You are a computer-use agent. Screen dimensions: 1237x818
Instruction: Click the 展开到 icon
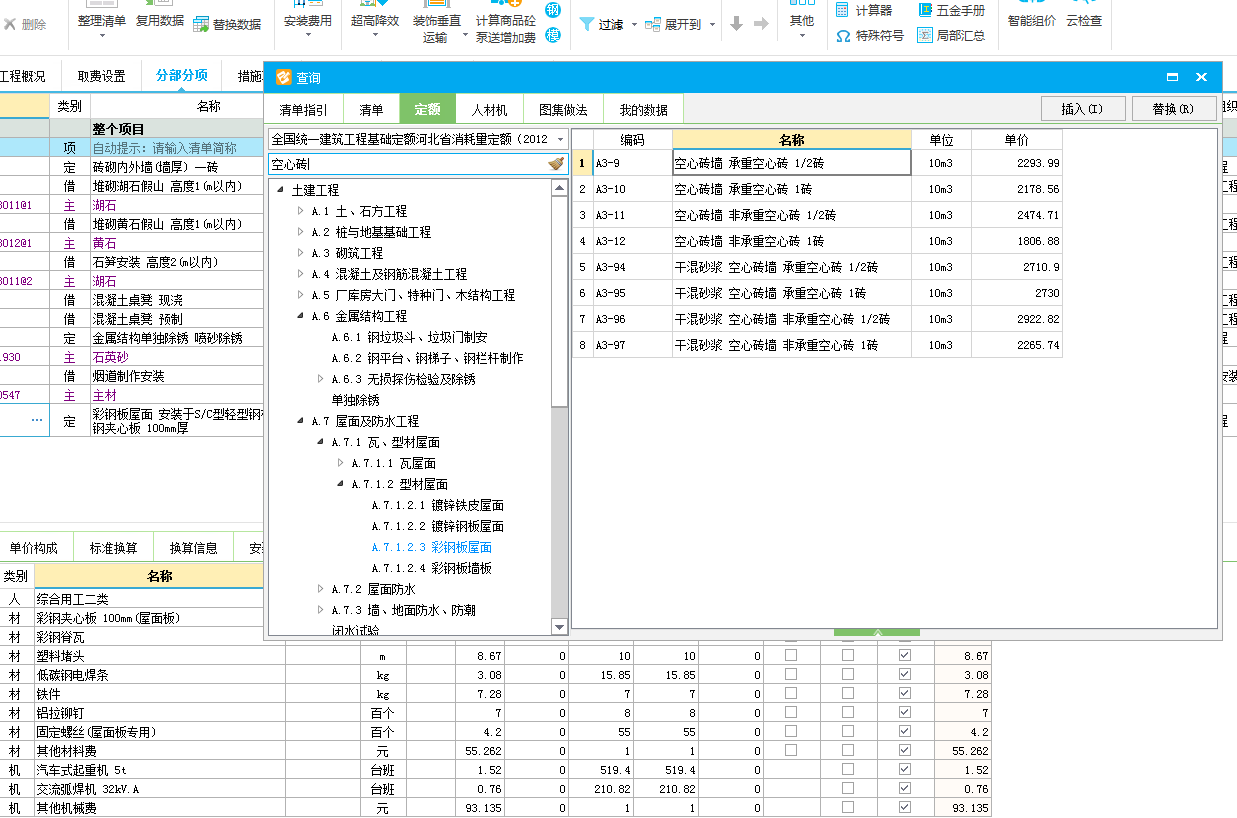click(x=652, y=24)
